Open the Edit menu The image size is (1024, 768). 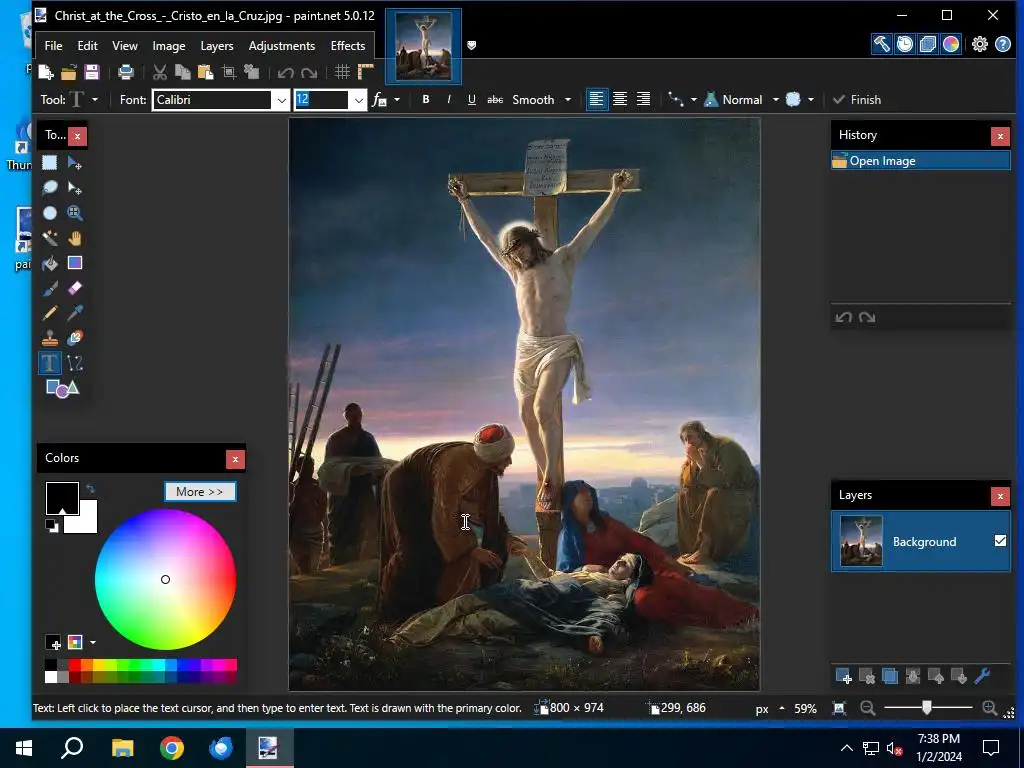87,46
